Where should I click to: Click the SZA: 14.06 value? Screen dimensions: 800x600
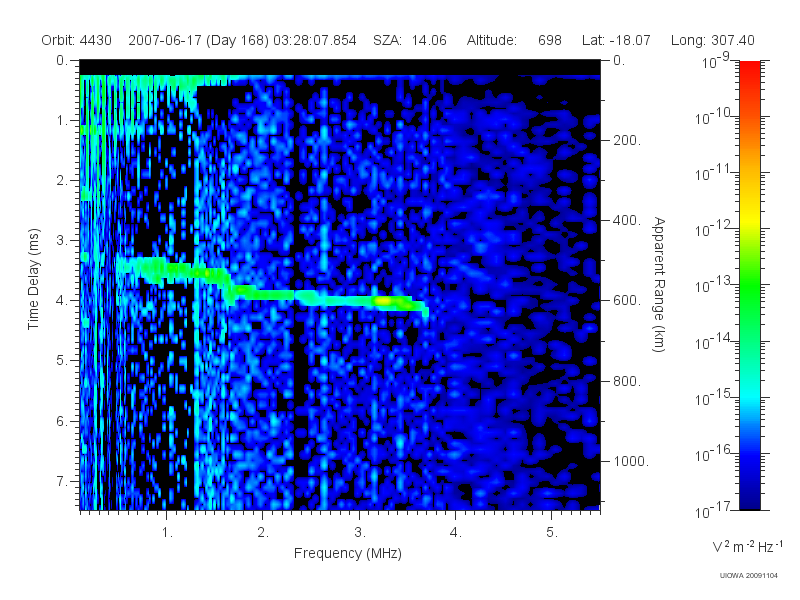tap(410, 40)
